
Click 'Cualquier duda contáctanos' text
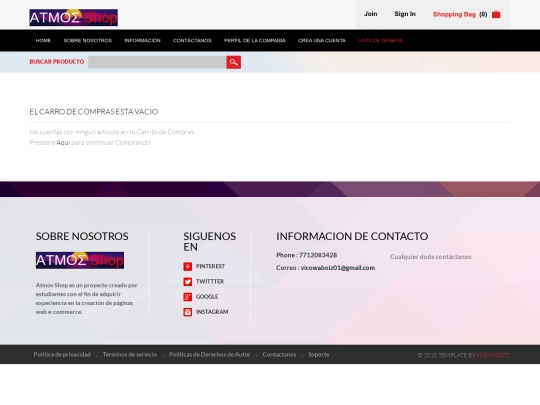click(x=430, y=257)
